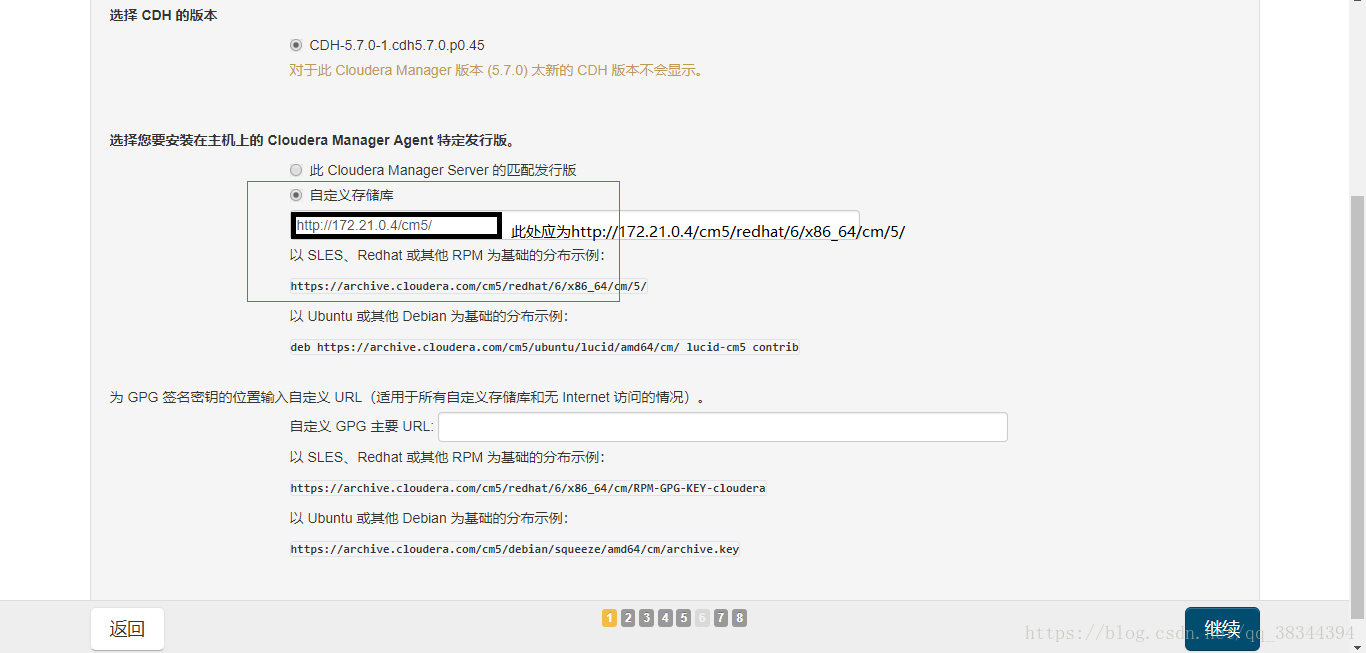Screen dimensions: 1366x653
Task: Go to wizard step 3
Action: [x=646, y=618]
